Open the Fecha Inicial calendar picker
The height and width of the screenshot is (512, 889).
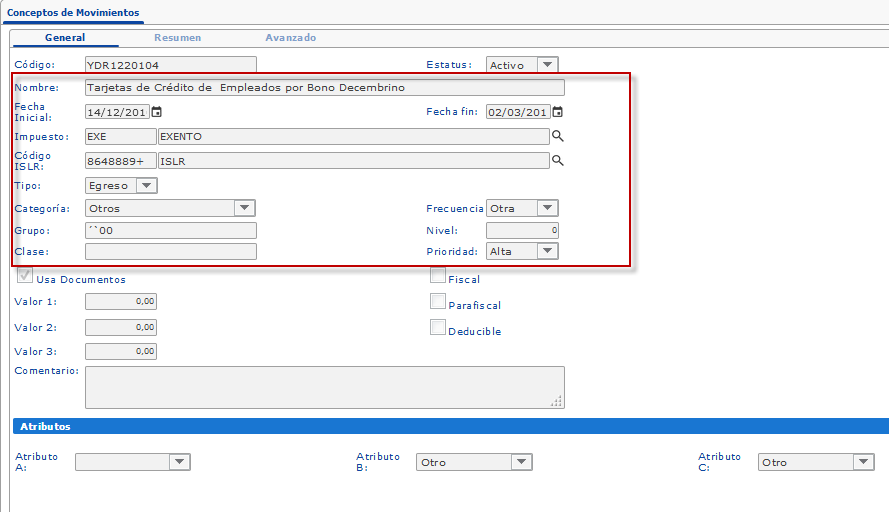point(156,112)
